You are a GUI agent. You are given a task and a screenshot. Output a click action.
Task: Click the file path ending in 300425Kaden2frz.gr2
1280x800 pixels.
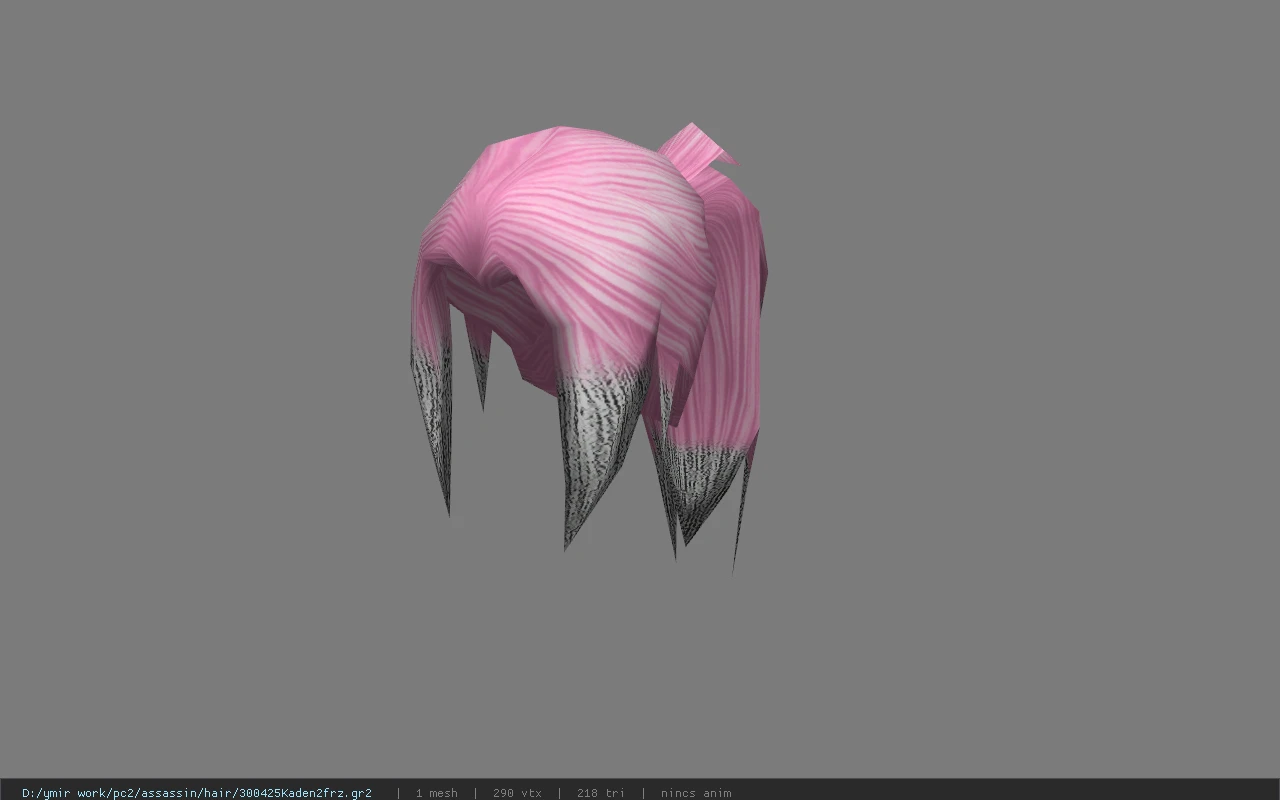pos(197,793)
